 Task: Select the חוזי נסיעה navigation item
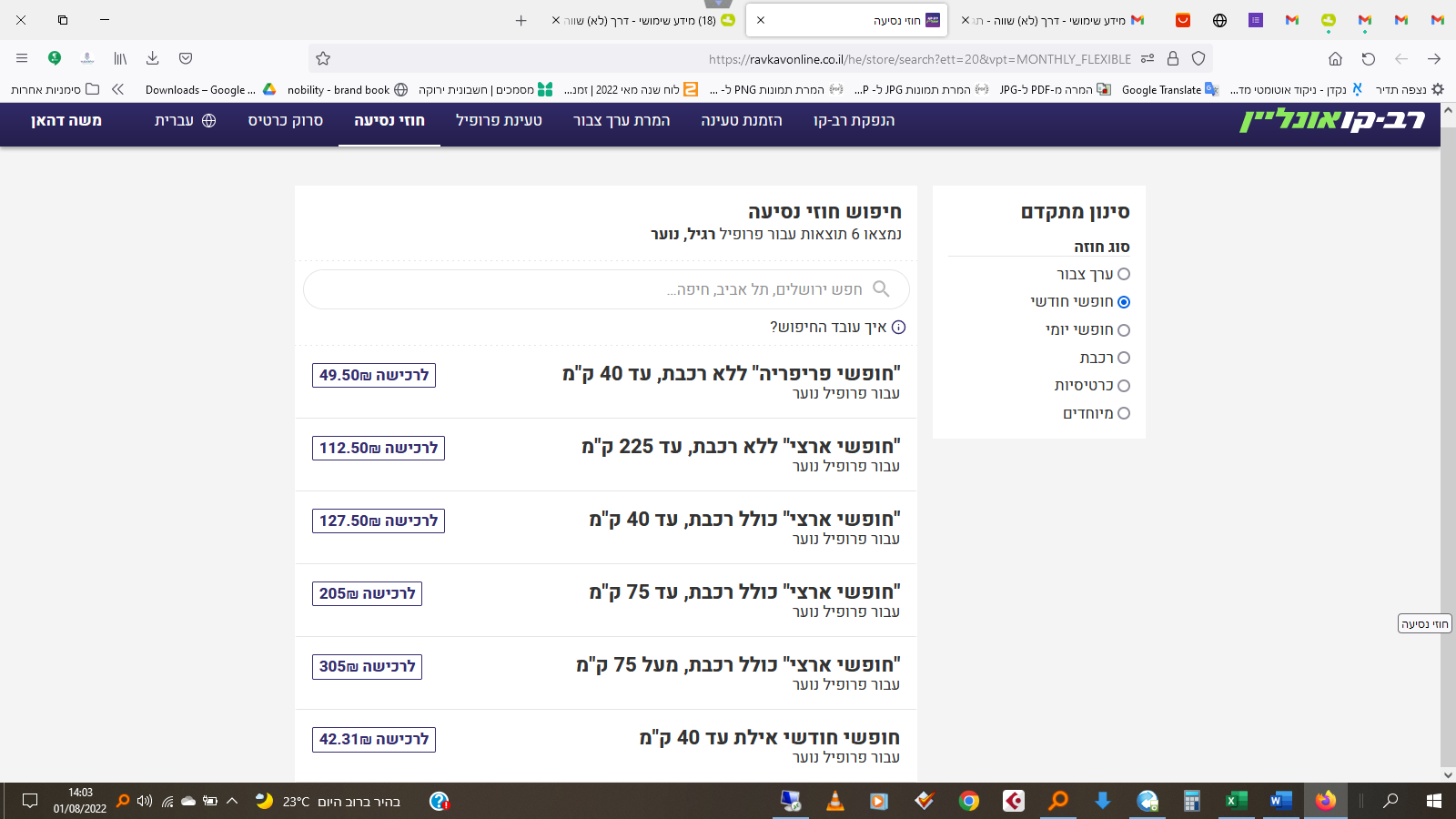[x=389, y=120]
